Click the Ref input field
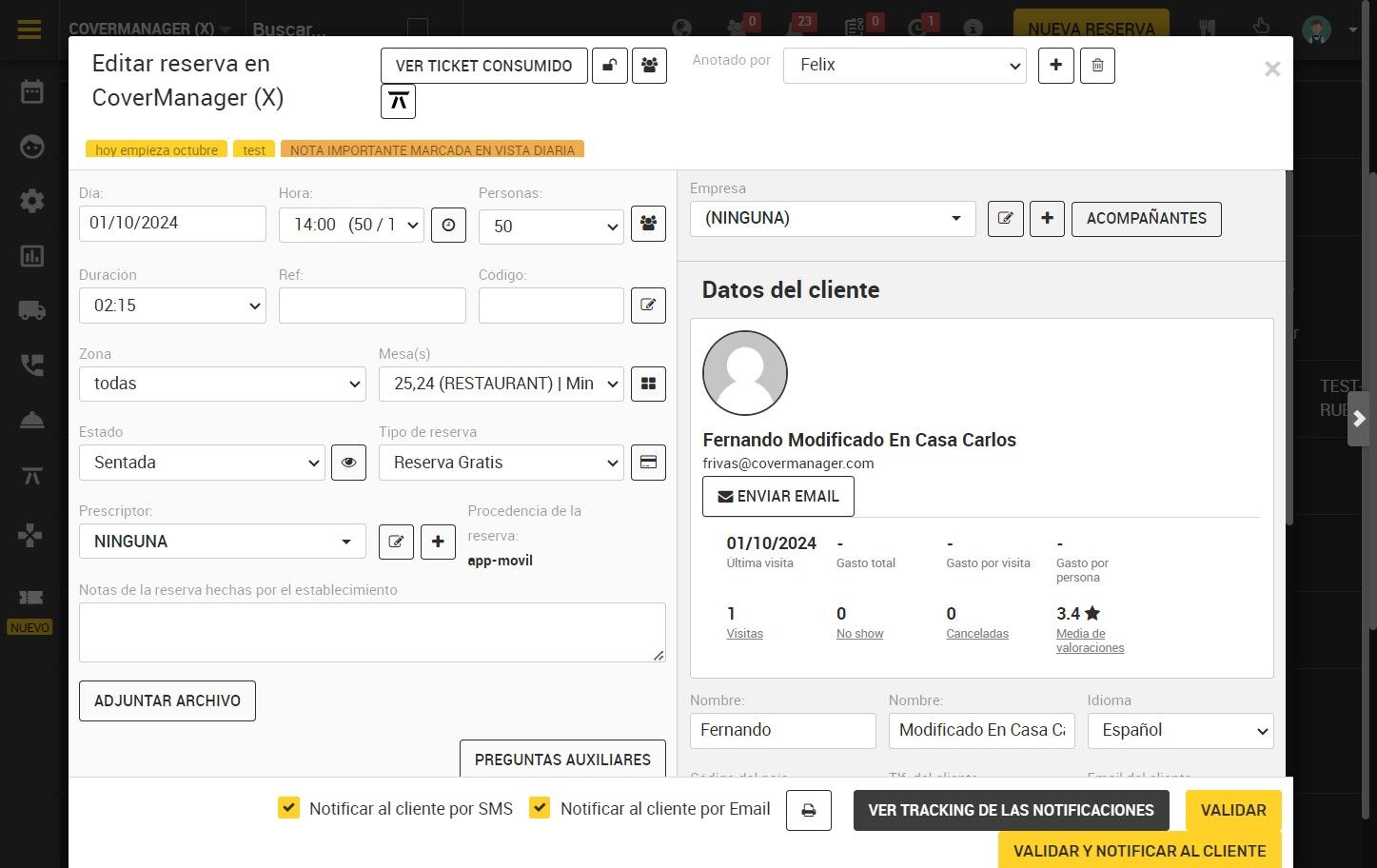The height and width of the screenshot is (868, 1377). point(372,306)
